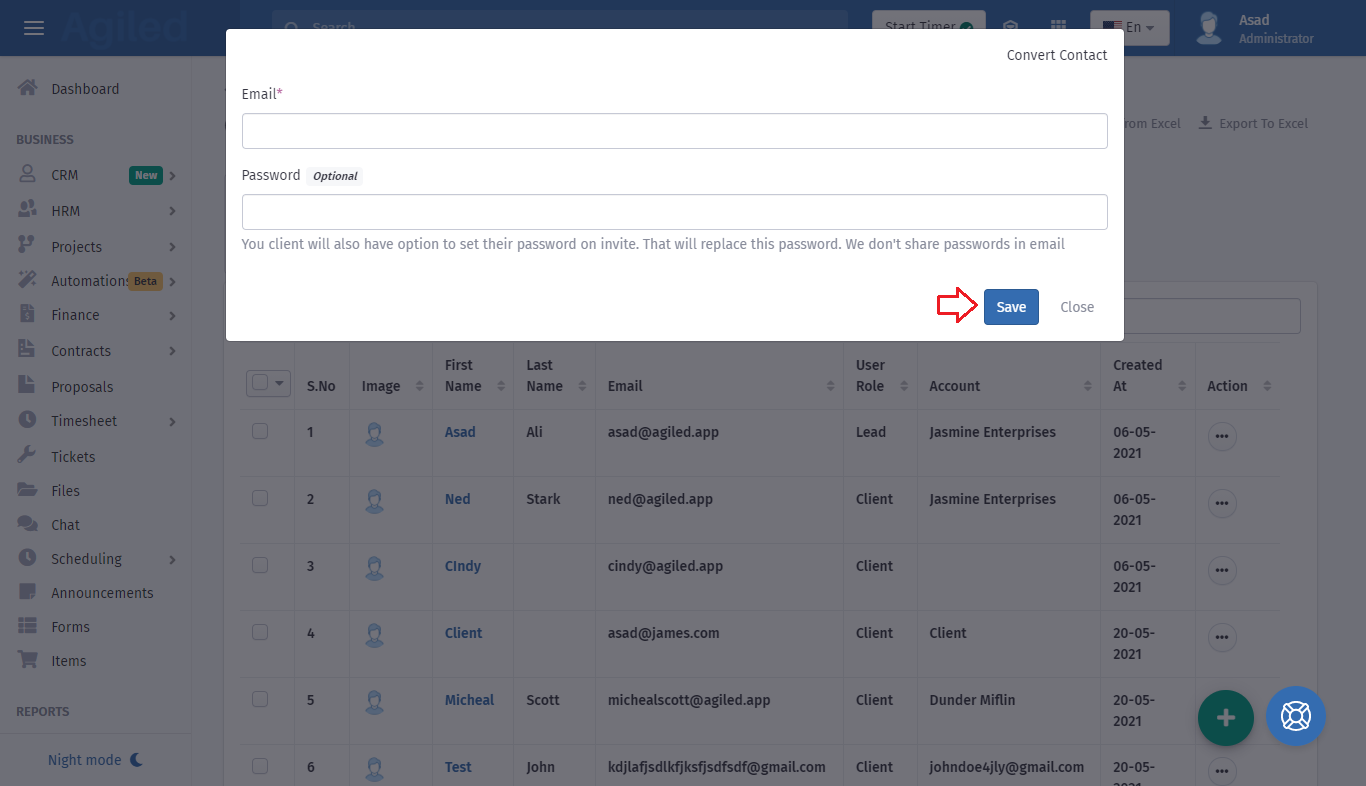
Task: Click the Email input field
Action: coord(674,131)
